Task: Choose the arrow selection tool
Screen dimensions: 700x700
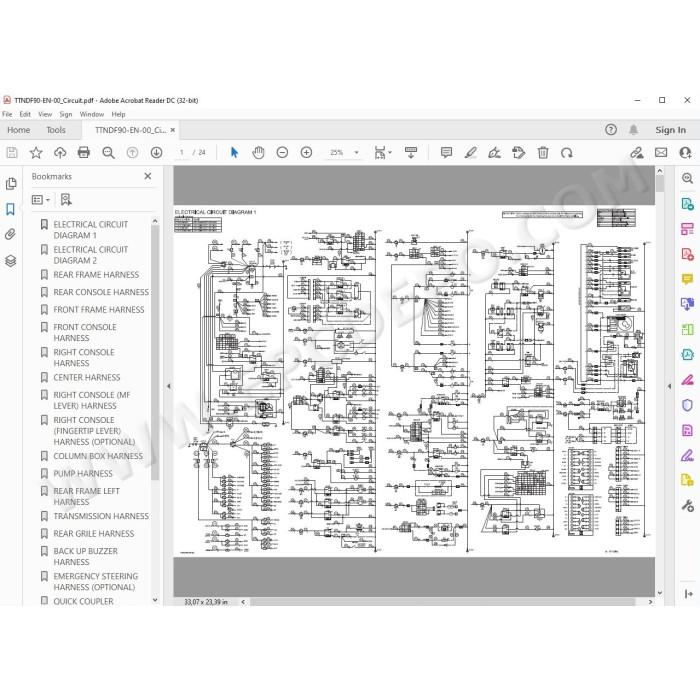Action: [x=234, y=153]
